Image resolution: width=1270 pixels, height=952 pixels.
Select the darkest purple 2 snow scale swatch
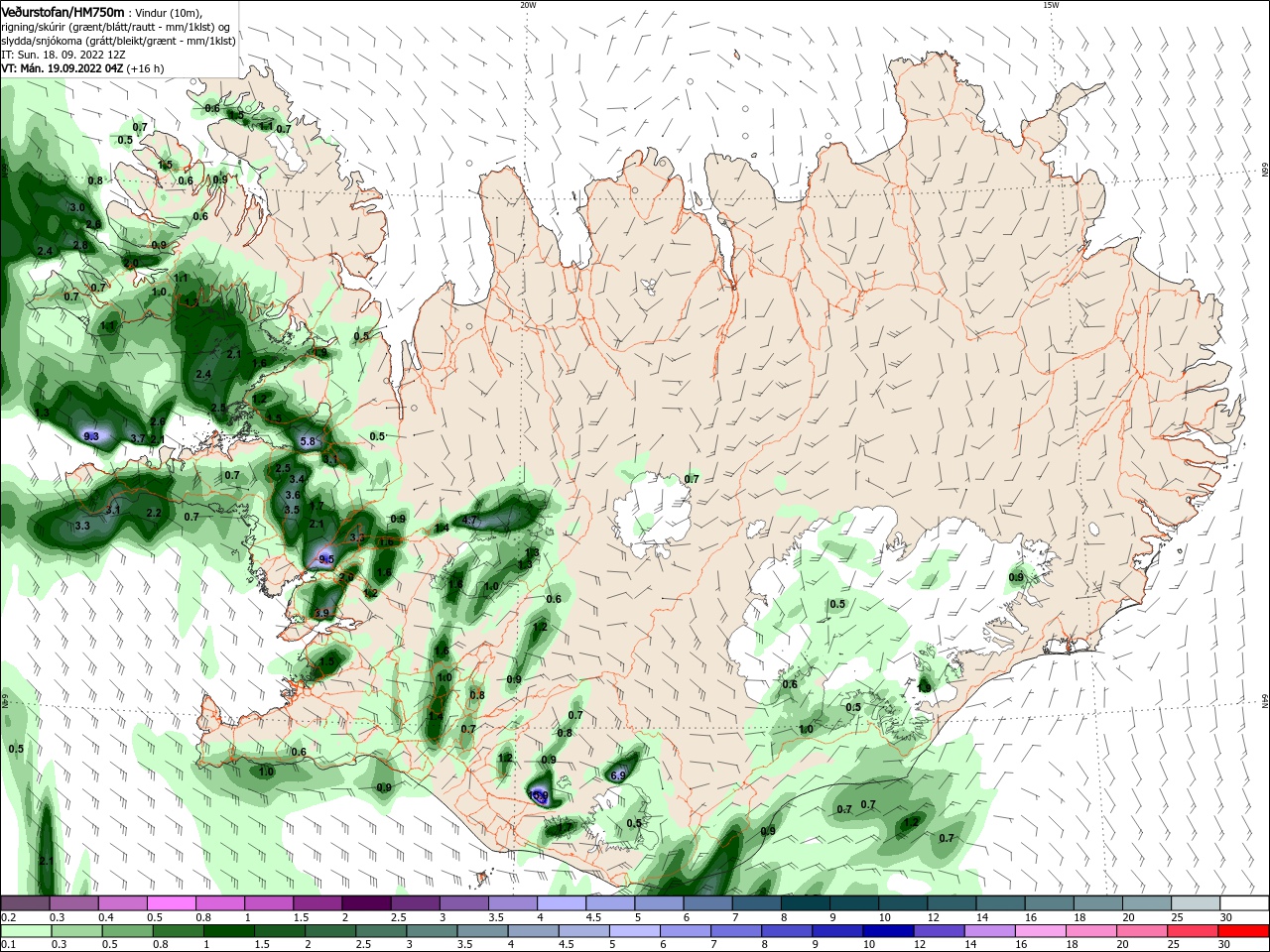[366, 904]
